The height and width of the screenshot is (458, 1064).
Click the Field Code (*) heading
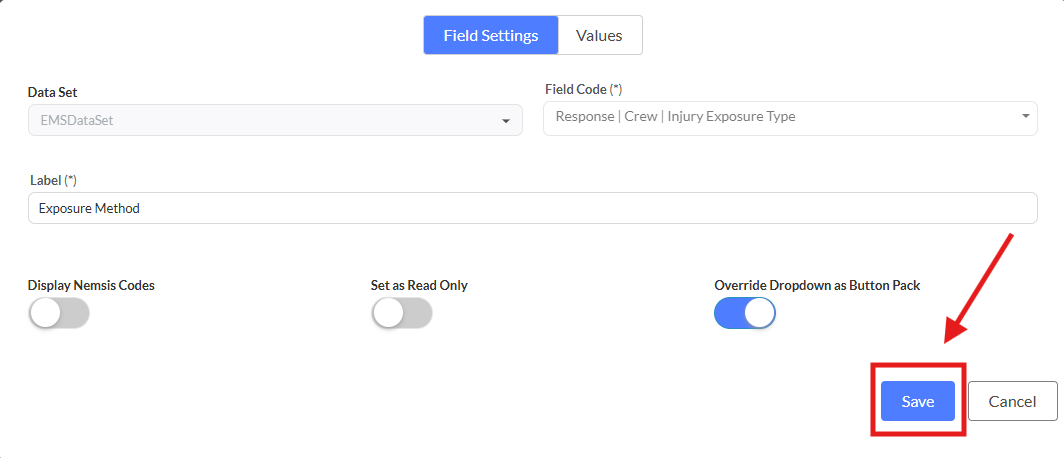(x=584, y=89)
